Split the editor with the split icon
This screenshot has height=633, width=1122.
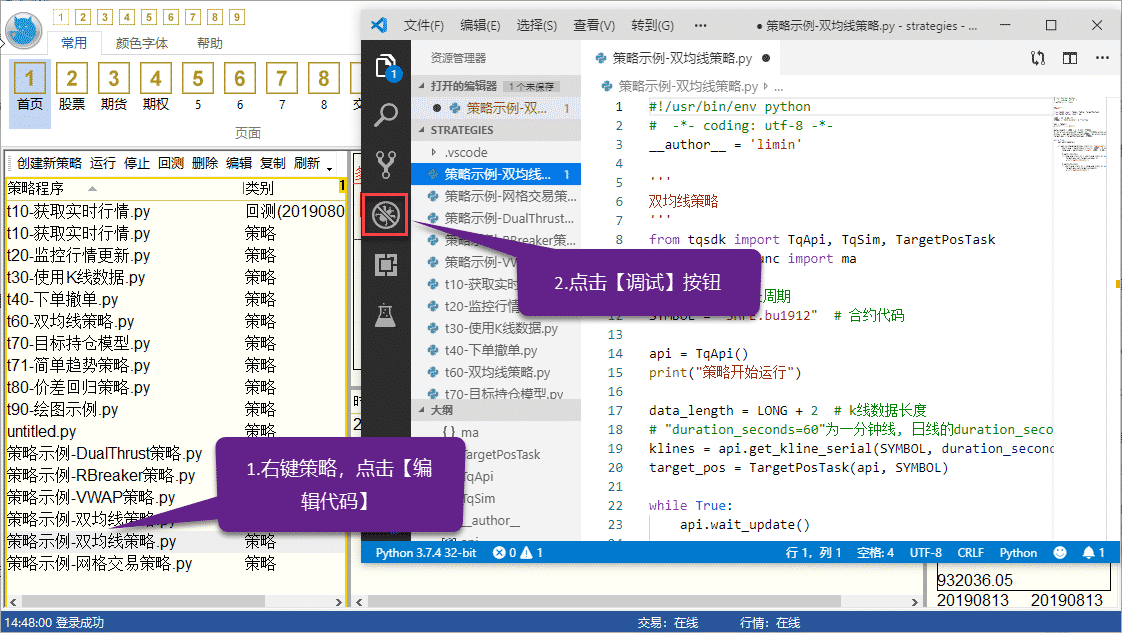(1070, 58)
